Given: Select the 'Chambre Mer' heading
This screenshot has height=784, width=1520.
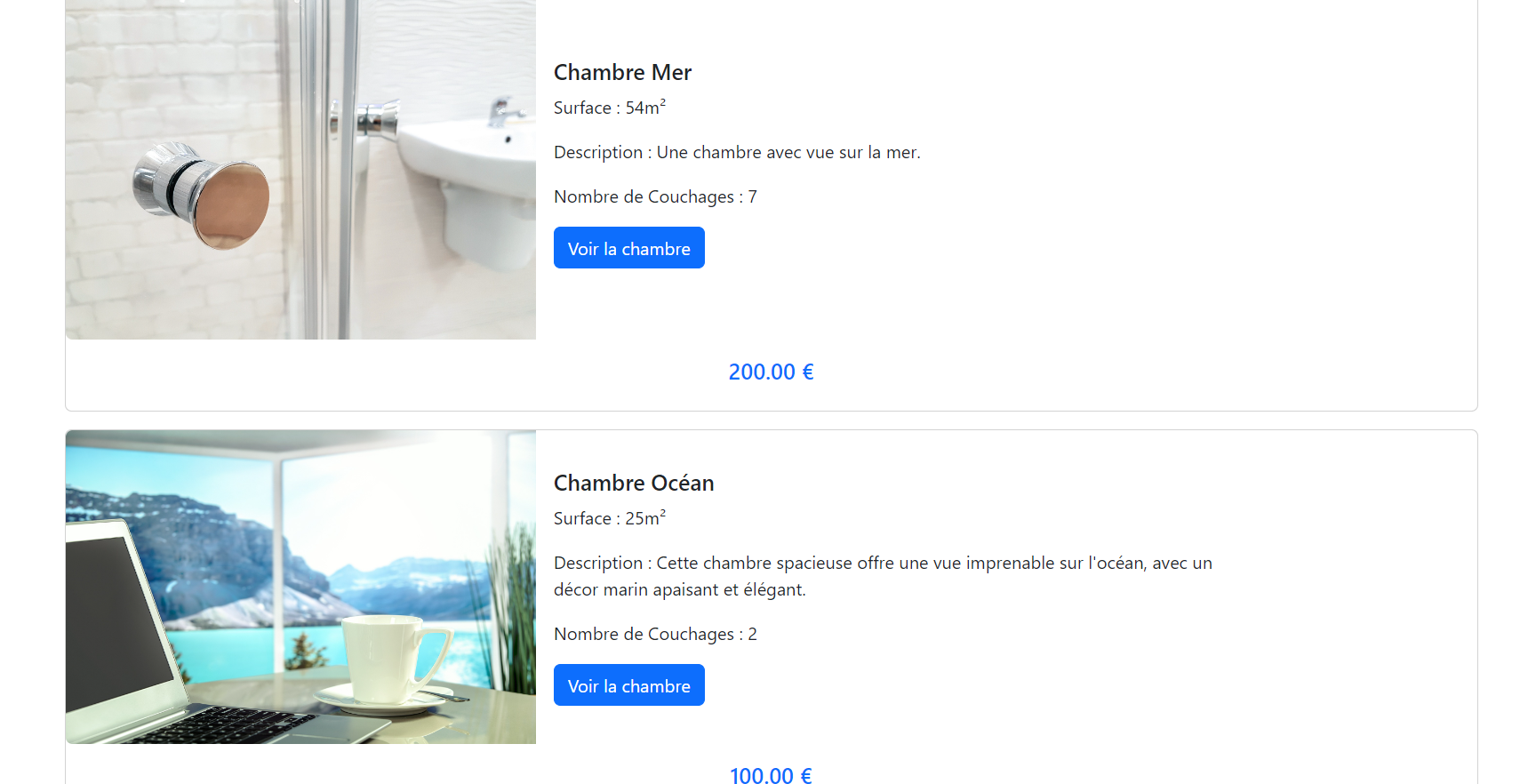Looking at the screenshot, I should point(622,72).
